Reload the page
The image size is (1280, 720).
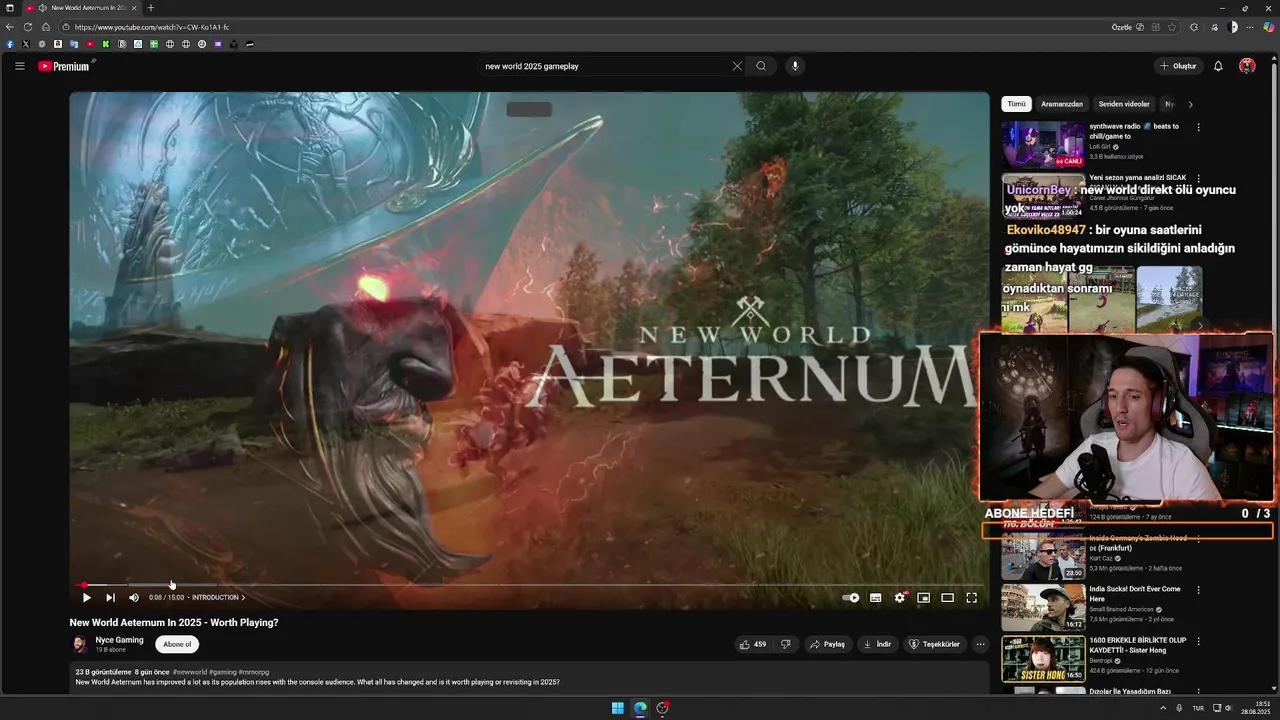28,27
